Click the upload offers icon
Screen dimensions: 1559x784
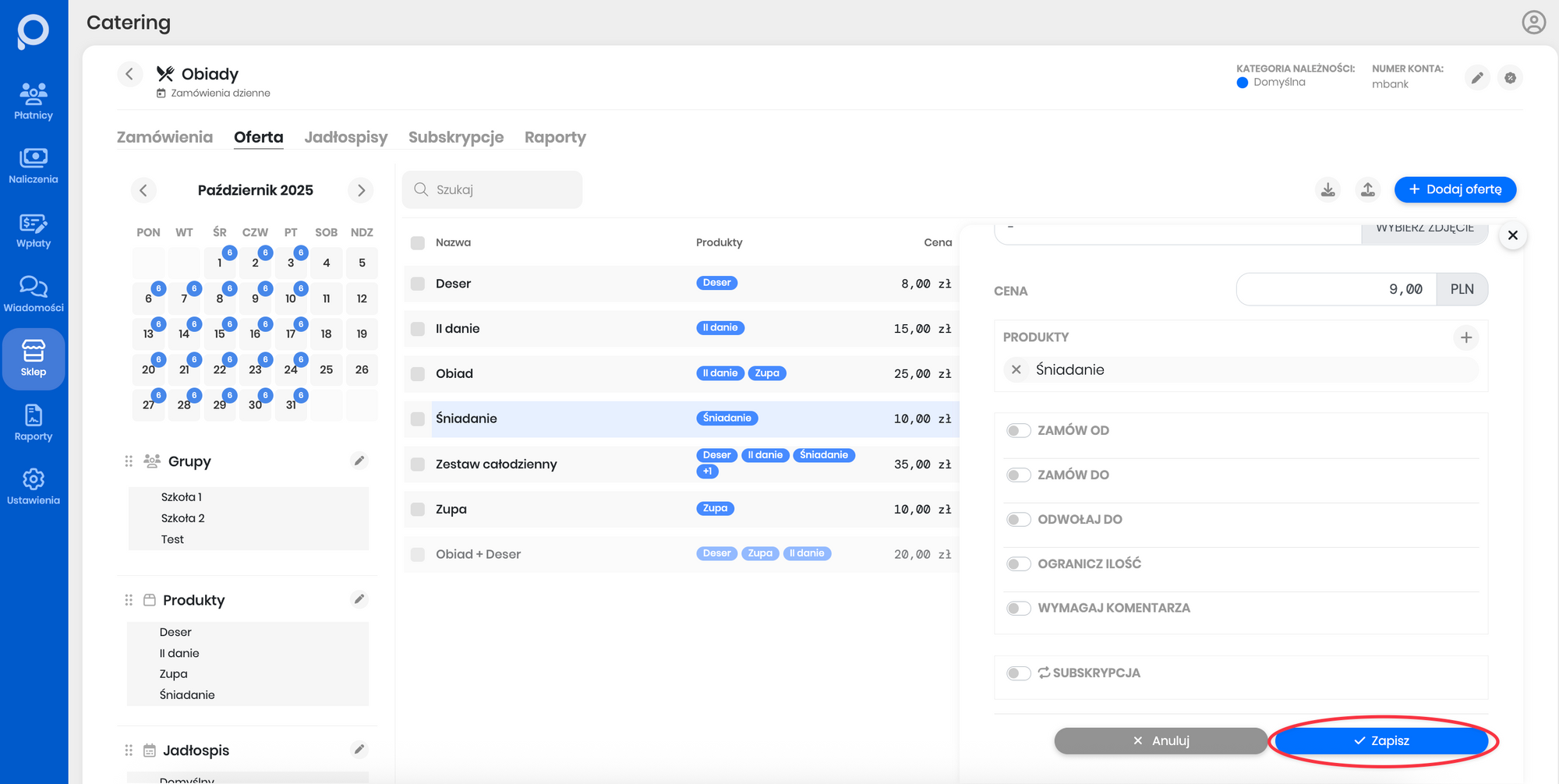1368,189
